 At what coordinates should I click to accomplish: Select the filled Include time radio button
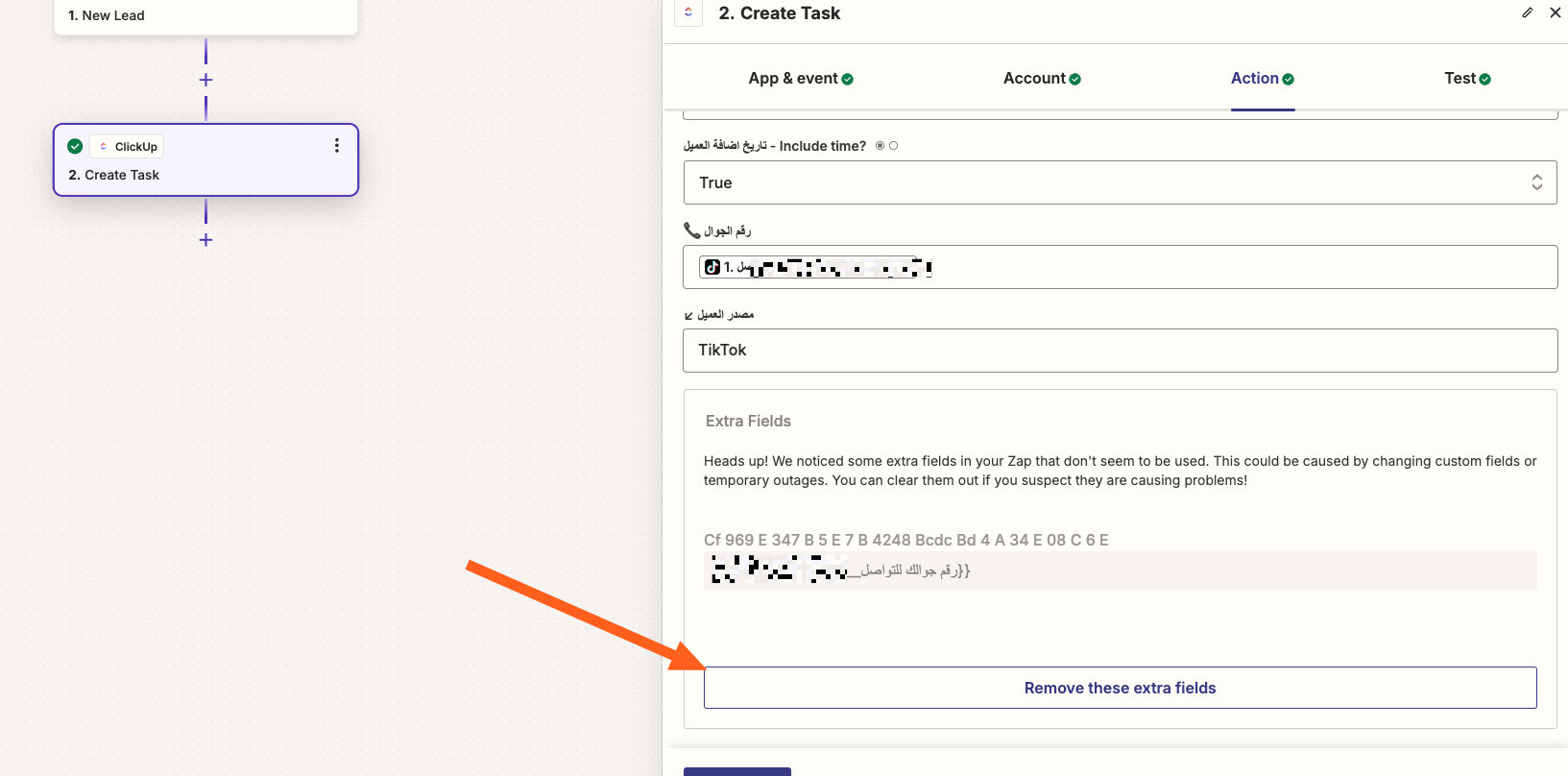pyautogui.click(x=880, y=146)
